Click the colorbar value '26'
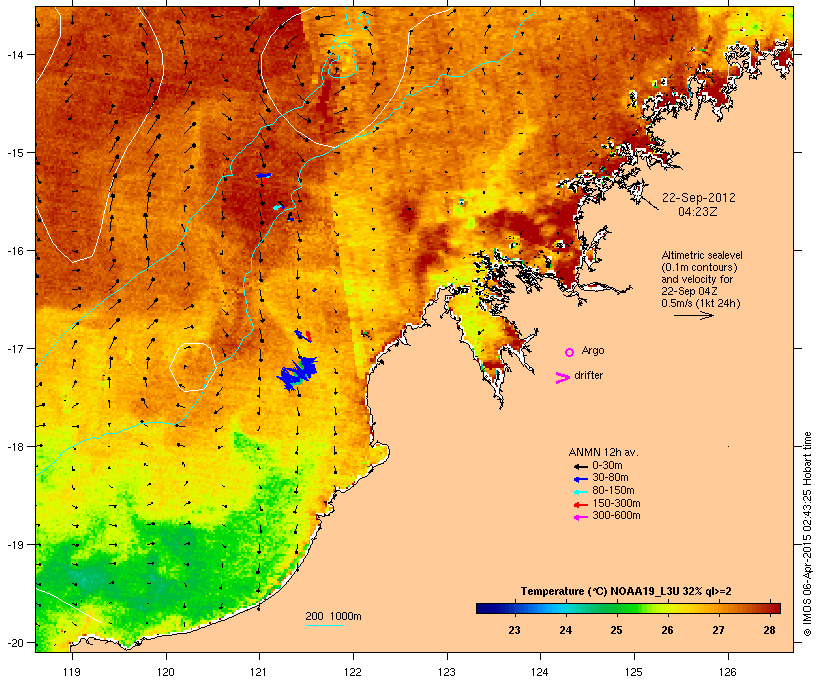The height and width of the screenshot is (680, 820). pyautogui.click(x=667, y=630)
